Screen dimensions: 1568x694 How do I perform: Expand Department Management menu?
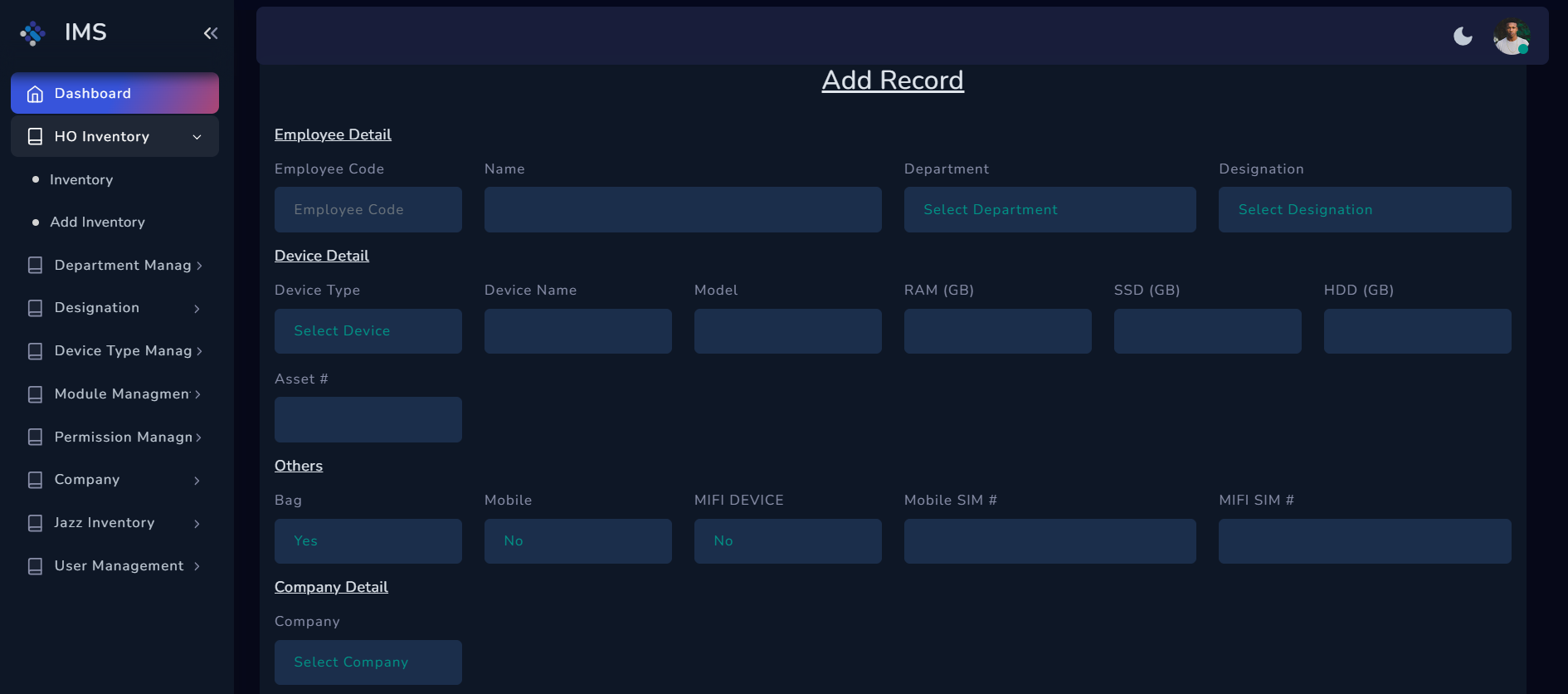[x=123, y=266]
